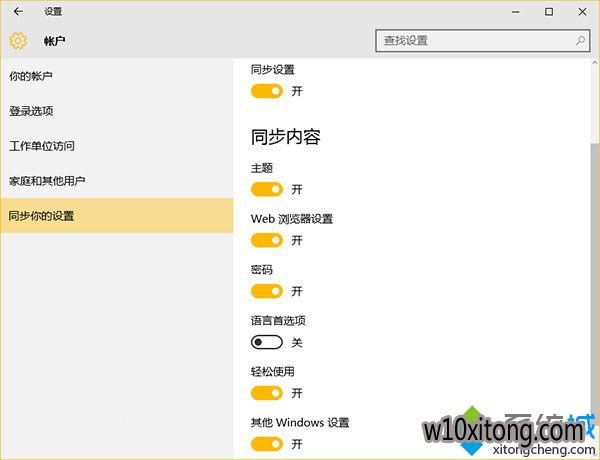Select 登录选项 in the sidebar
600x460 pixels.
click(x=117, y=111)
